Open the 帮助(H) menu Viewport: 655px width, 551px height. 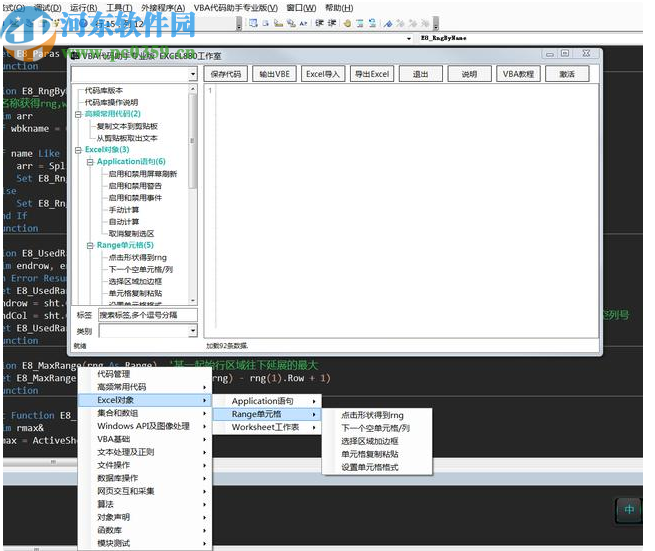click(339, 8)
